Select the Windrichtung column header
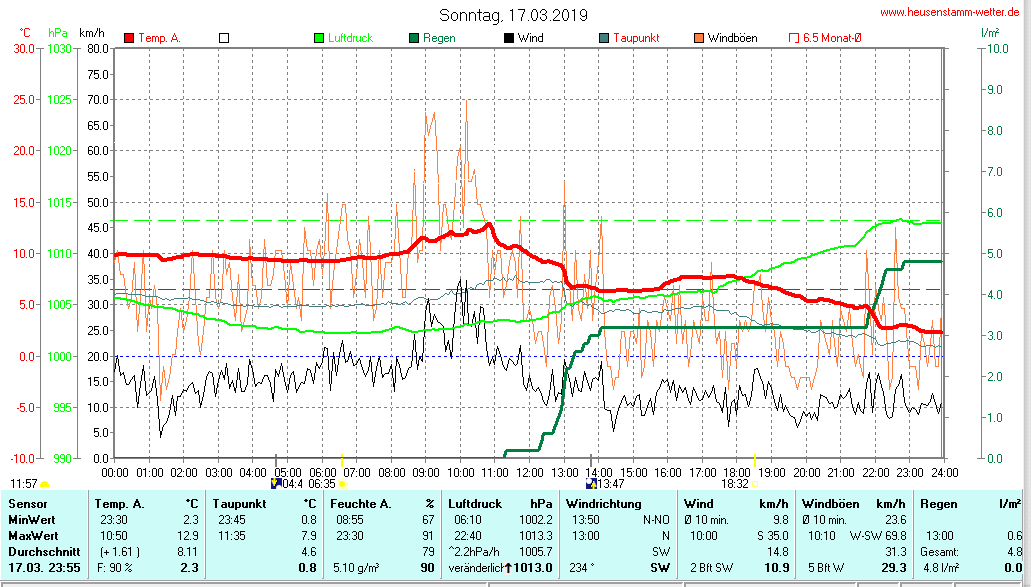This screenshot has height=587, width=1034. click(603, 503)
